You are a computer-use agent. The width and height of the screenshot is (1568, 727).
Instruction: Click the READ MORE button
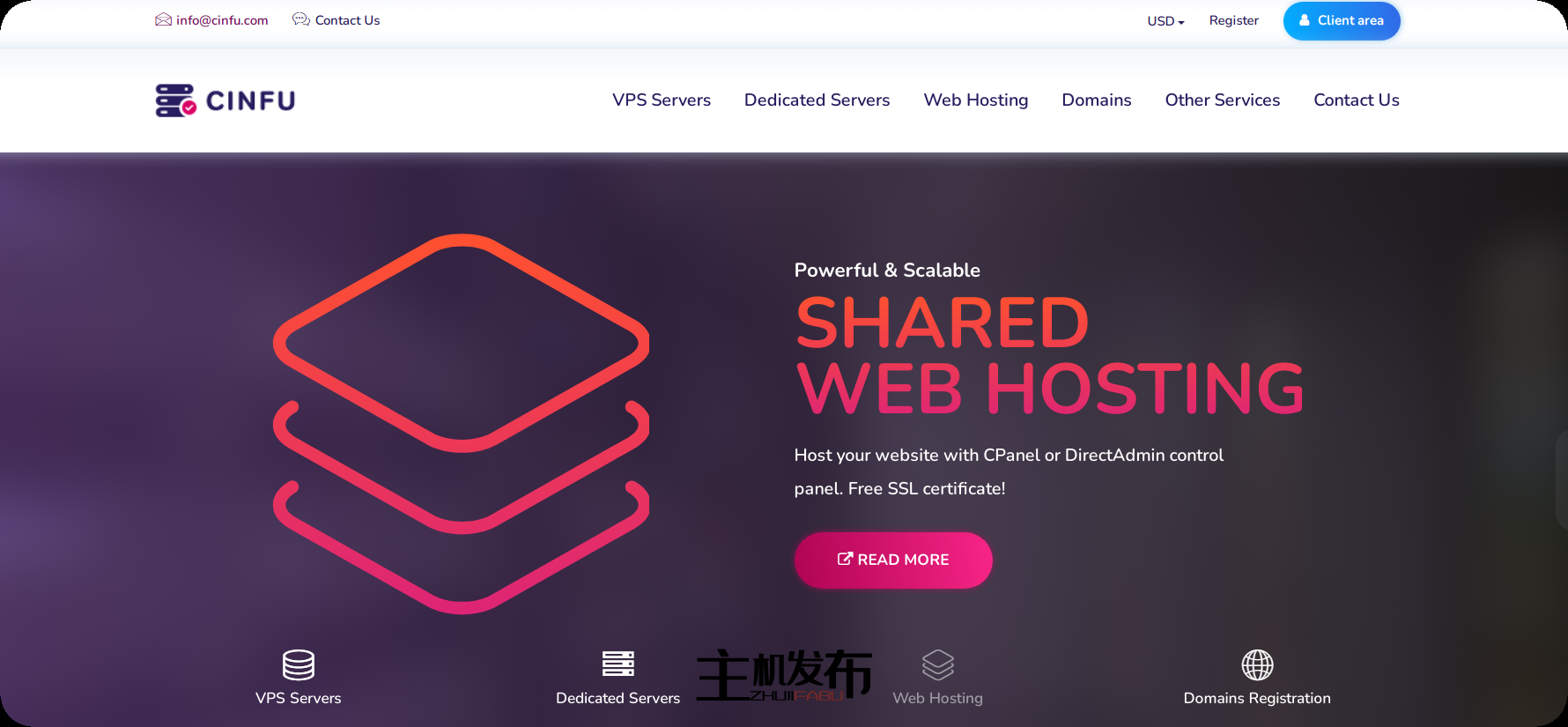point(893,560)
